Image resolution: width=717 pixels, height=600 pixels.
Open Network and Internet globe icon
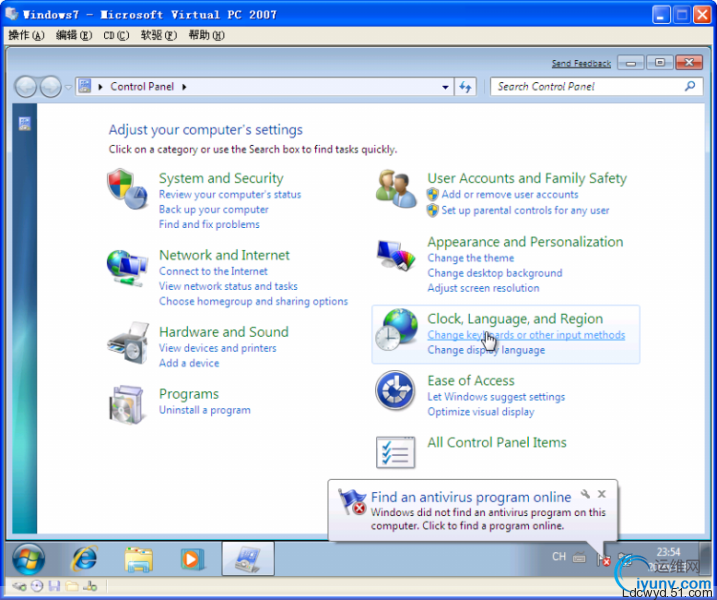(x=127, y=268)
